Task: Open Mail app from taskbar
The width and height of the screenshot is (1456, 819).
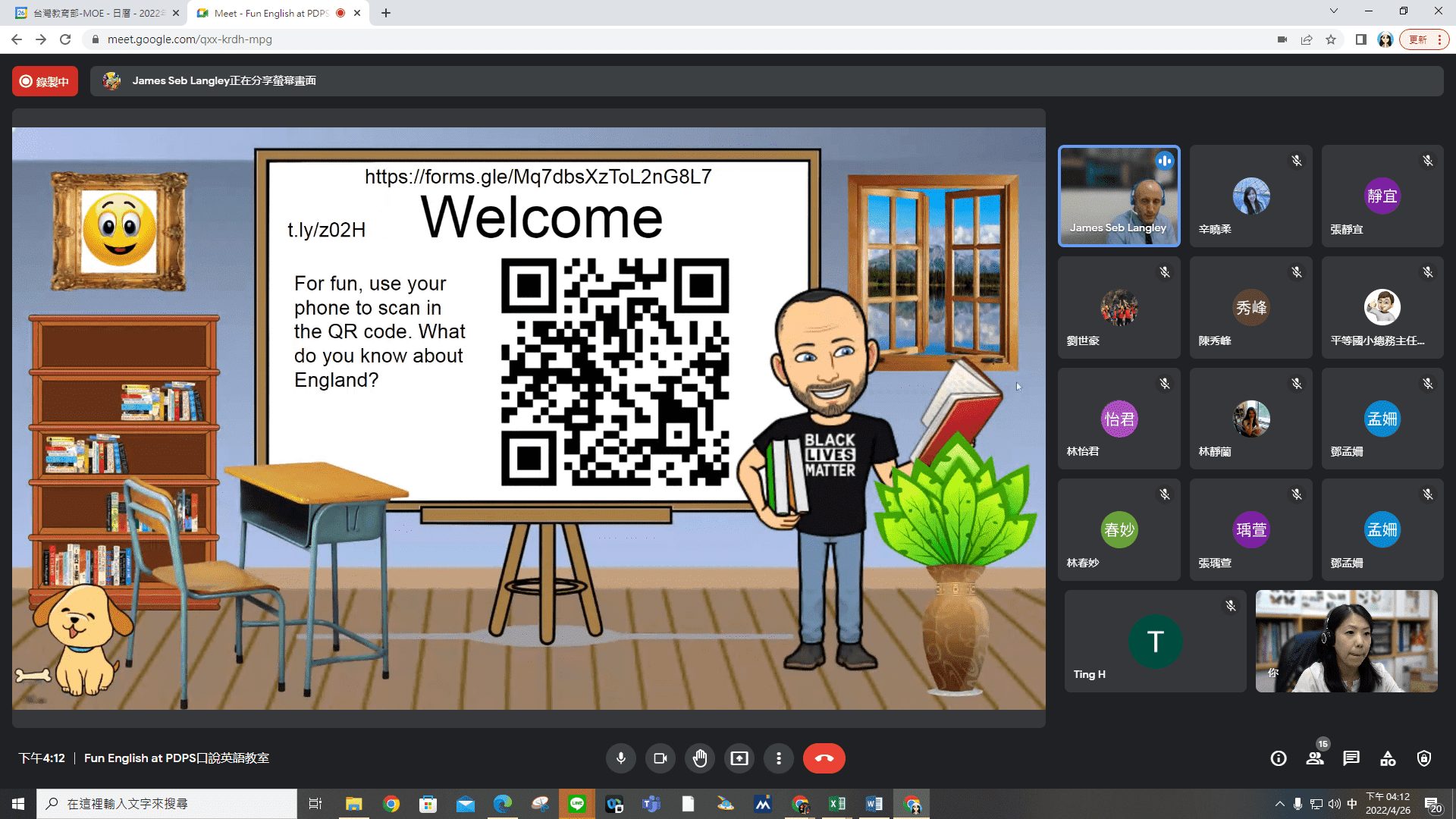Action: click(466, 804)
